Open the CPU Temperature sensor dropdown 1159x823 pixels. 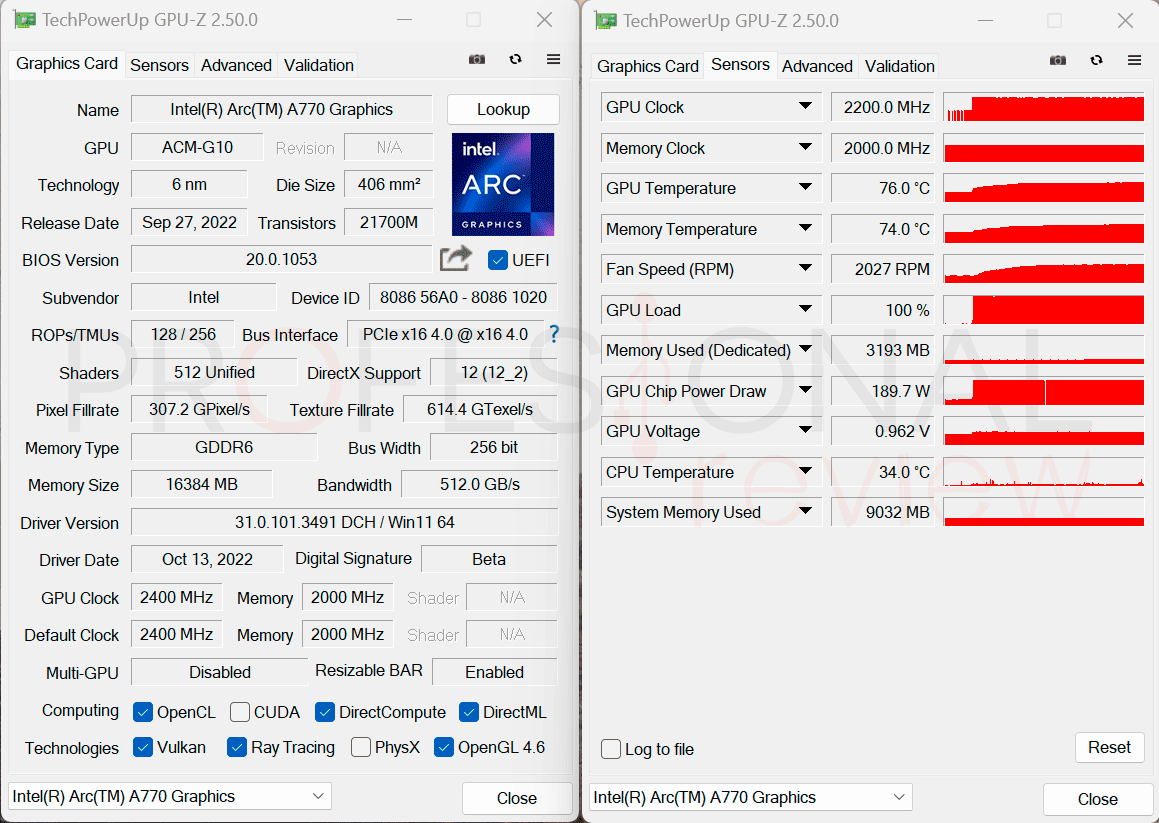tap(806, 471)
